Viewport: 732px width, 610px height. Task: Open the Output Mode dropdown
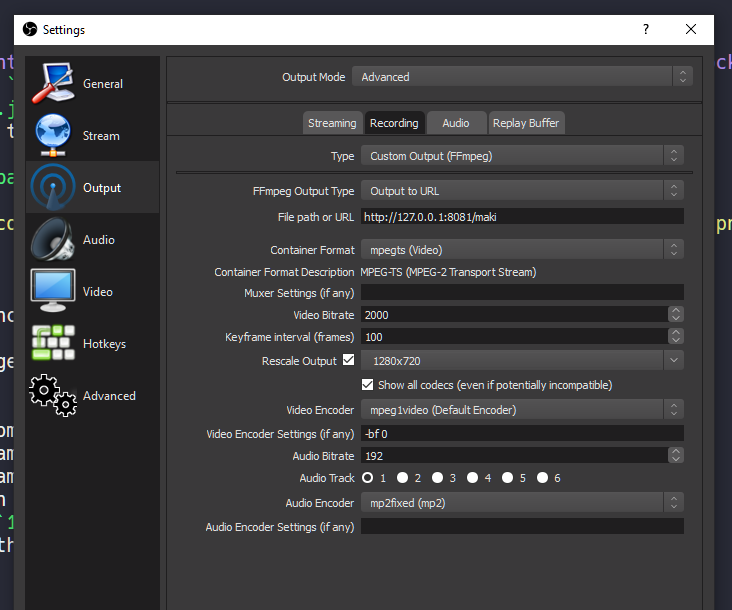[522, 77]
